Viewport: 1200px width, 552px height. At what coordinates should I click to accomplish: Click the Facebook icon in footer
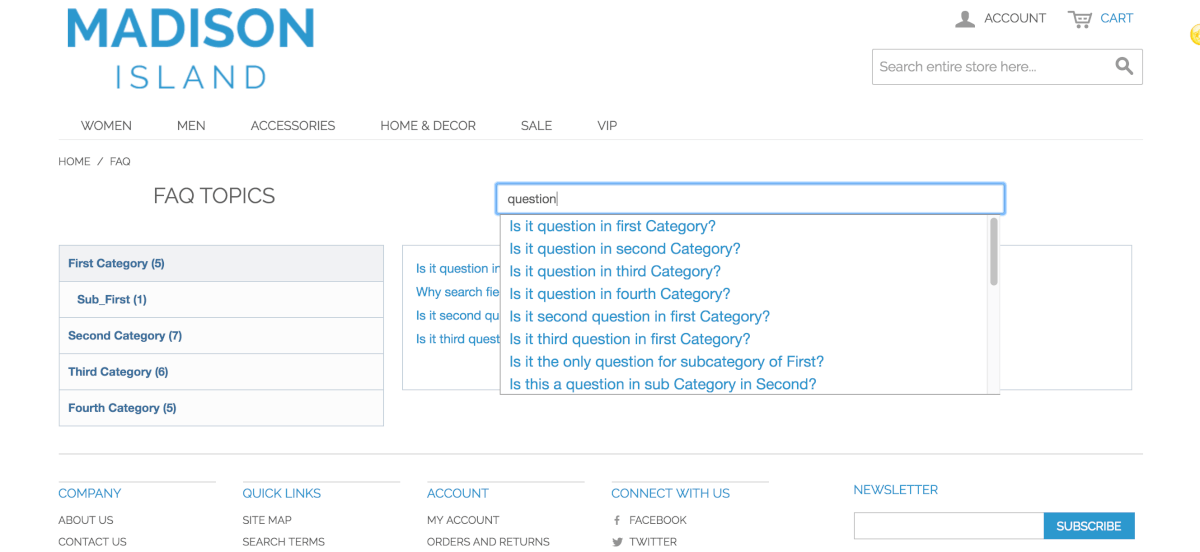pos(617,520)
